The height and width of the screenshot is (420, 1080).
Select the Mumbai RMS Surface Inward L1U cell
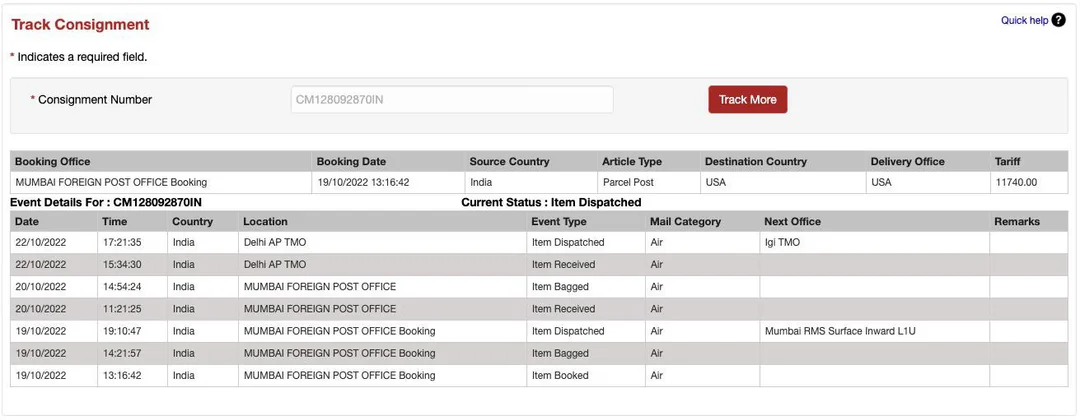839,331
